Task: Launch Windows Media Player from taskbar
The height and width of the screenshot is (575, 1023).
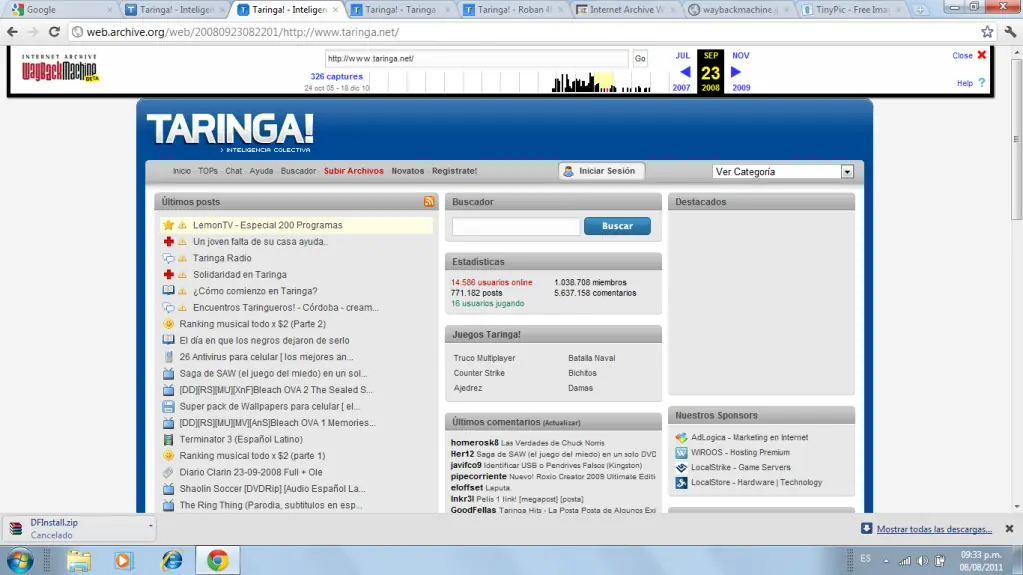Action: tap(123, 561)
